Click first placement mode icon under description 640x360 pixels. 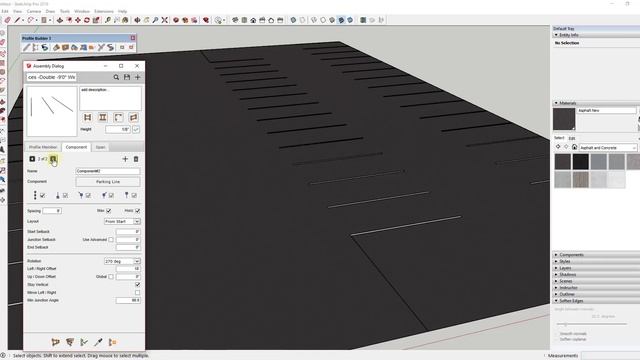click(87, 118)
